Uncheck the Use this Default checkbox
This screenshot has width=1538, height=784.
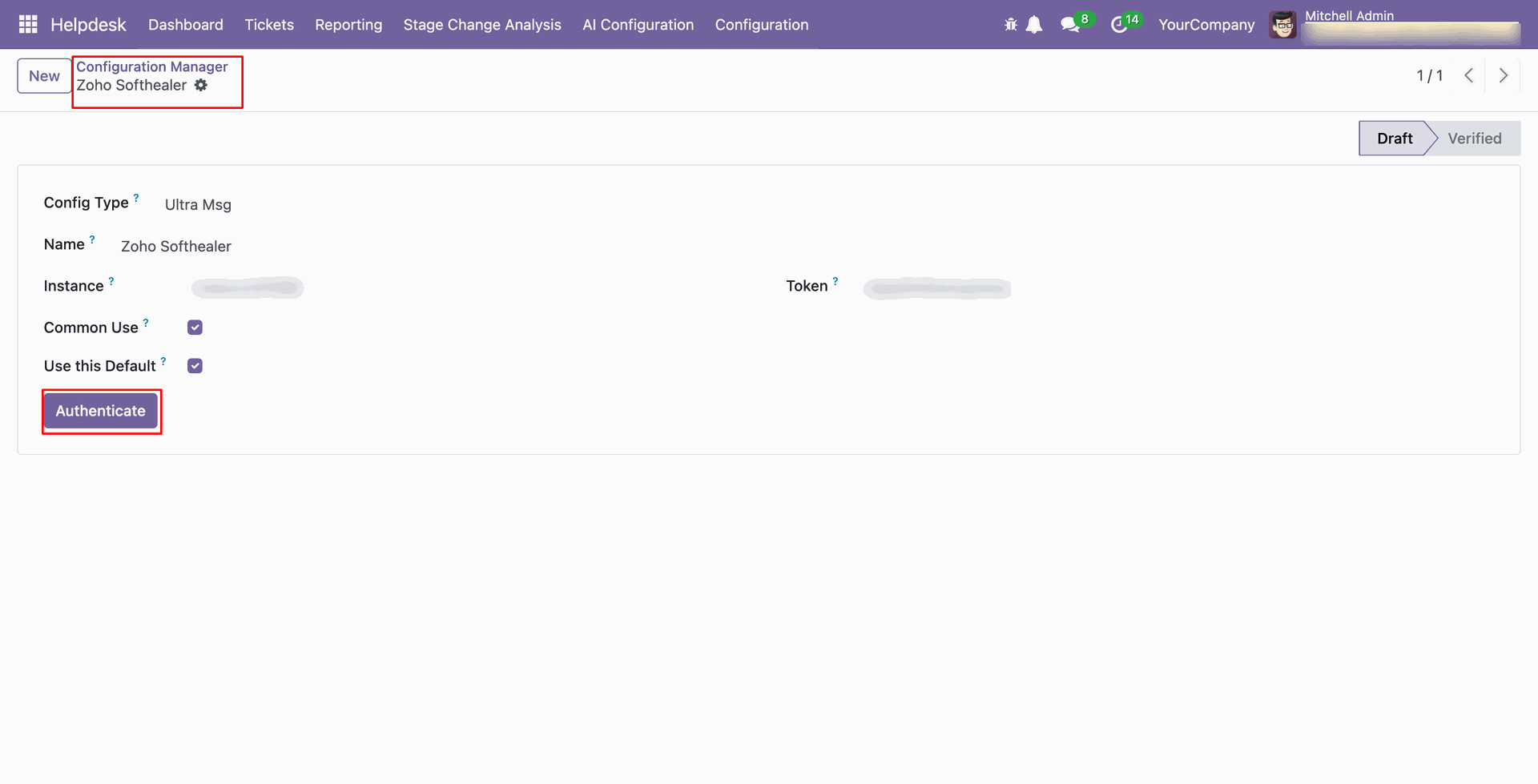pyautogui.click(x=195, y=366)
